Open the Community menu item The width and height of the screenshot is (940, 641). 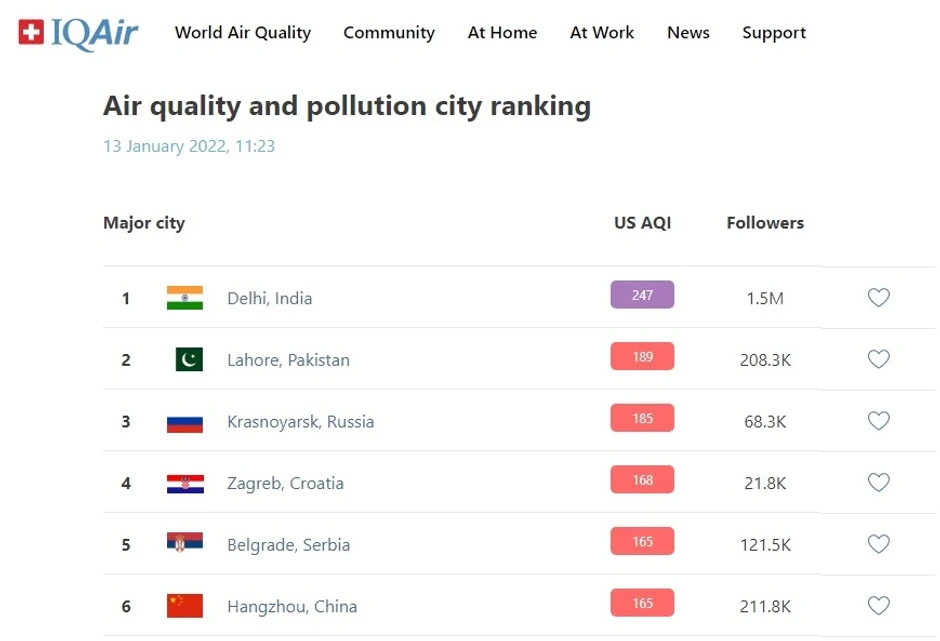coord(389,33)
